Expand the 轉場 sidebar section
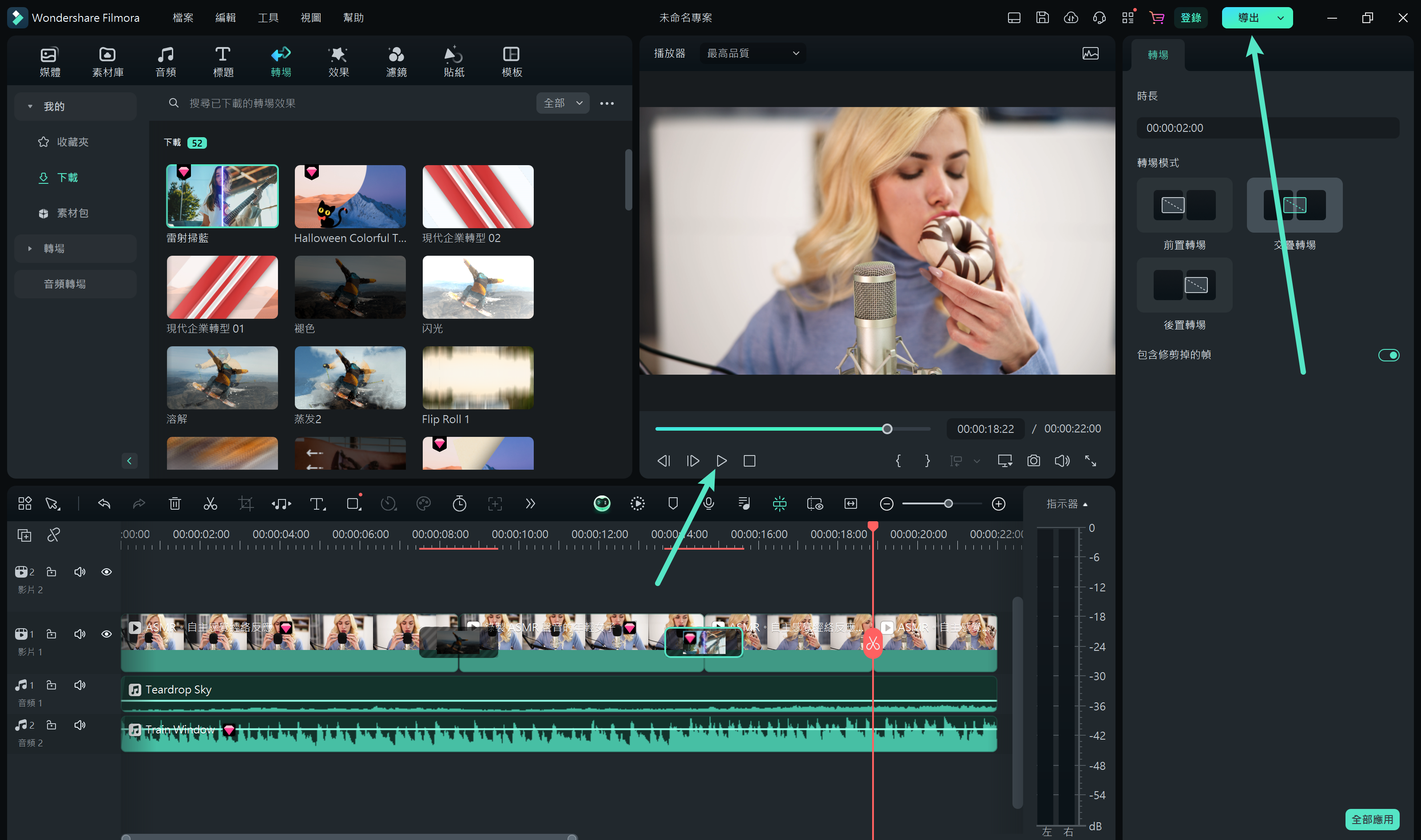Screen dimensions: 1421x840 (30, 248)
